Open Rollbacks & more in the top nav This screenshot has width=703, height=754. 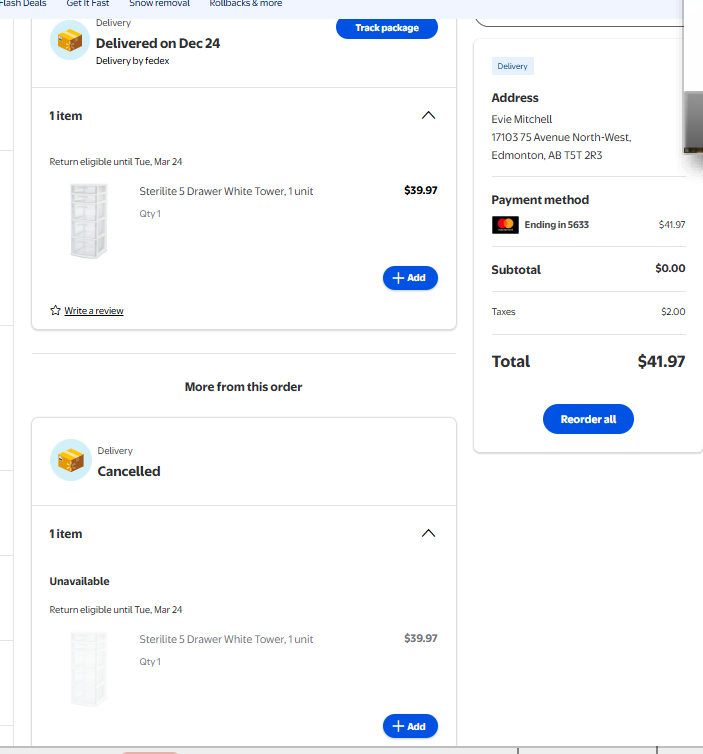coord(245,4)
